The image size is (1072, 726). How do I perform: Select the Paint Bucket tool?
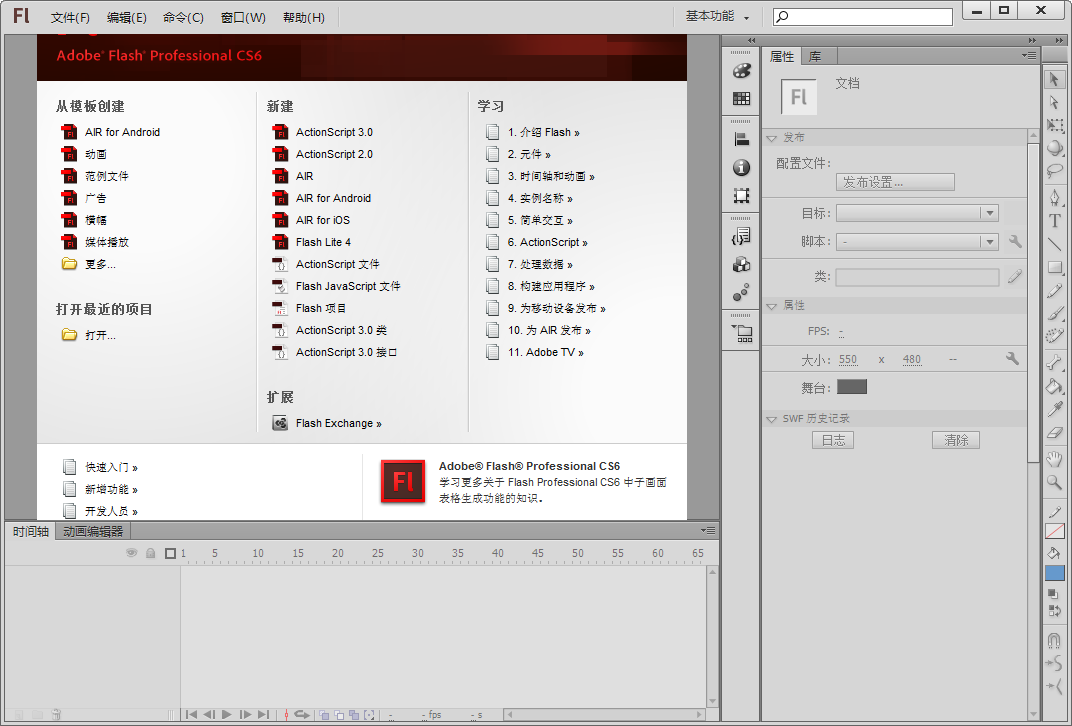click(1054, 386)
